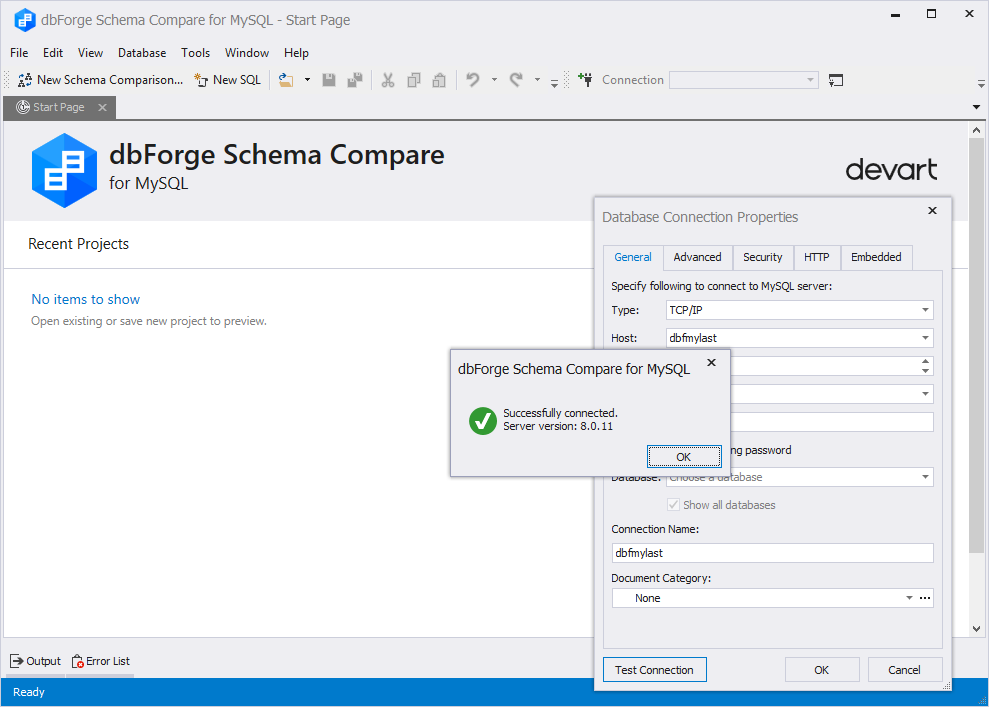989x707 pixels.
Task: Increase the Port stepper value
Action: pos(925,361)
